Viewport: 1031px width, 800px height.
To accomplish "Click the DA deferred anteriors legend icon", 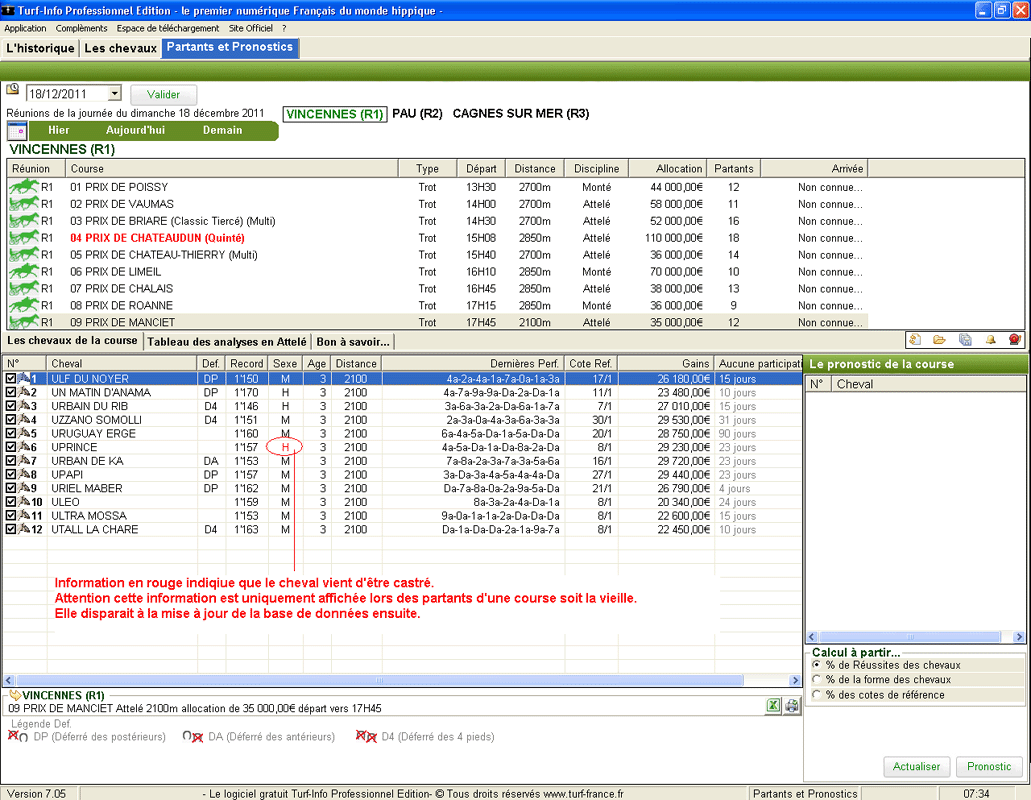I will [x=193, y=736].
